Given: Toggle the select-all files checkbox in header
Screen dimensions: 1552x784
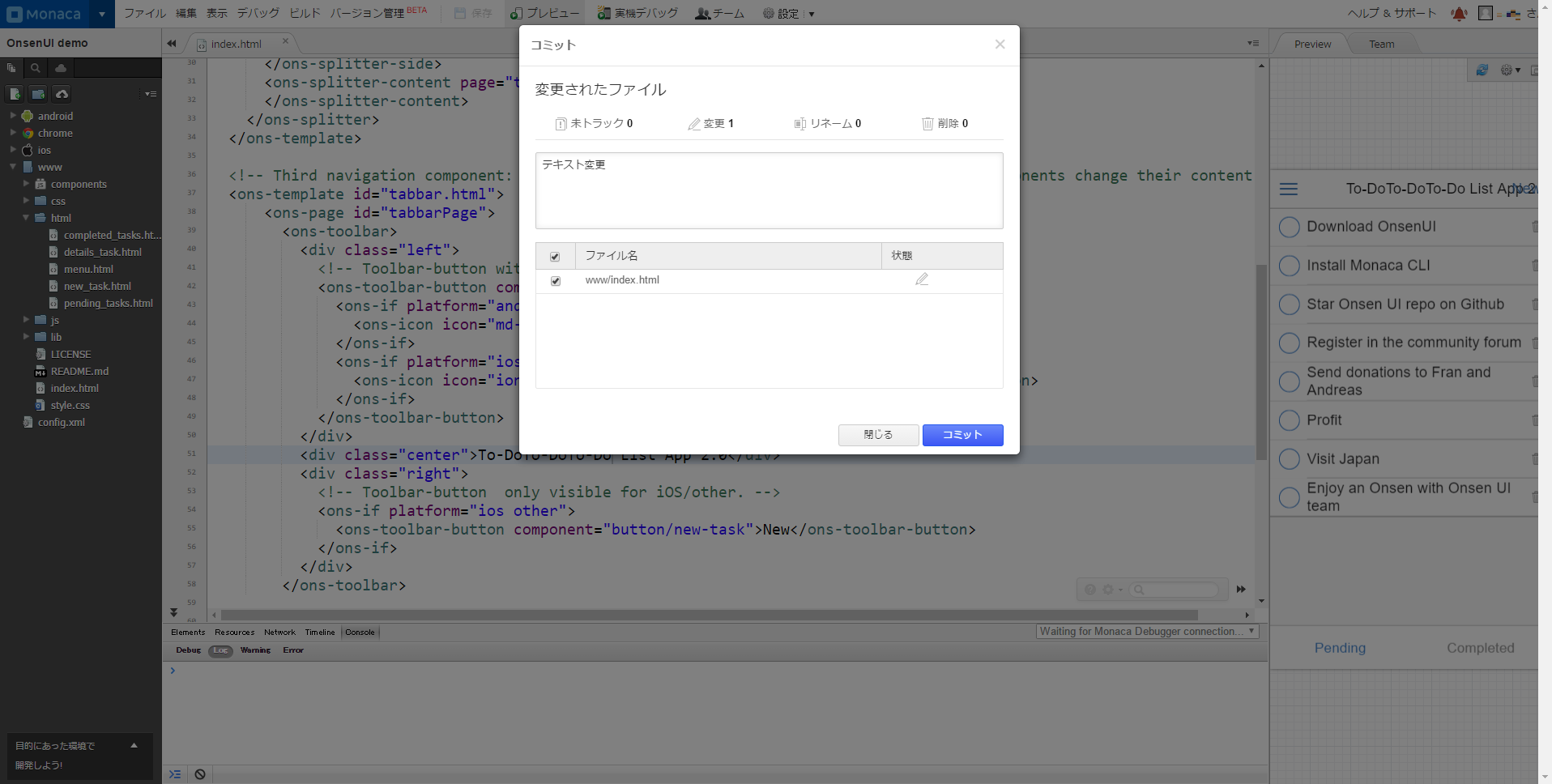Looking at the screenshot, I should tap(555, 257).
